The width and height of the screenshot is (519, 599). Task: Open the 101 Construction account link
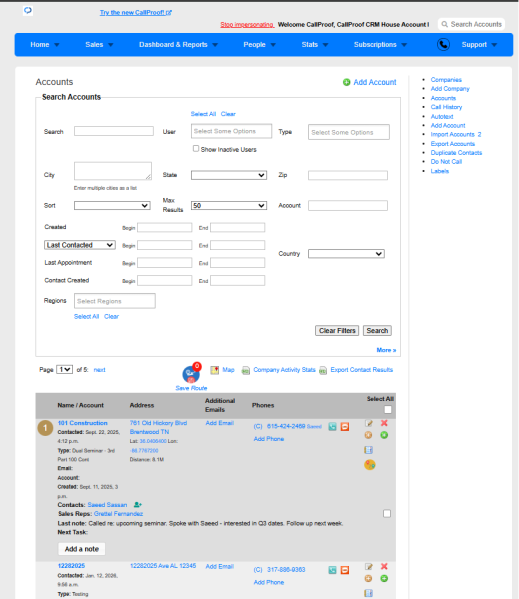pyautogui.click(x=82, y=423)
